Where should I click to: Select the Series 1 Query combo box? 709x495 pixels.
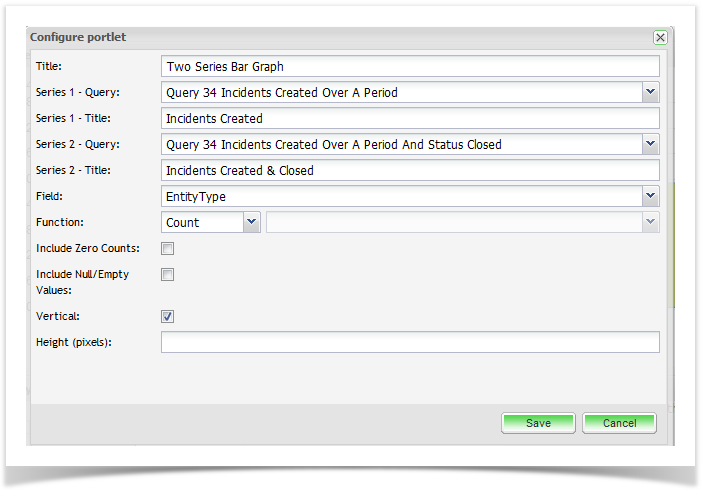pyautogui.click(x=401, y=93)
